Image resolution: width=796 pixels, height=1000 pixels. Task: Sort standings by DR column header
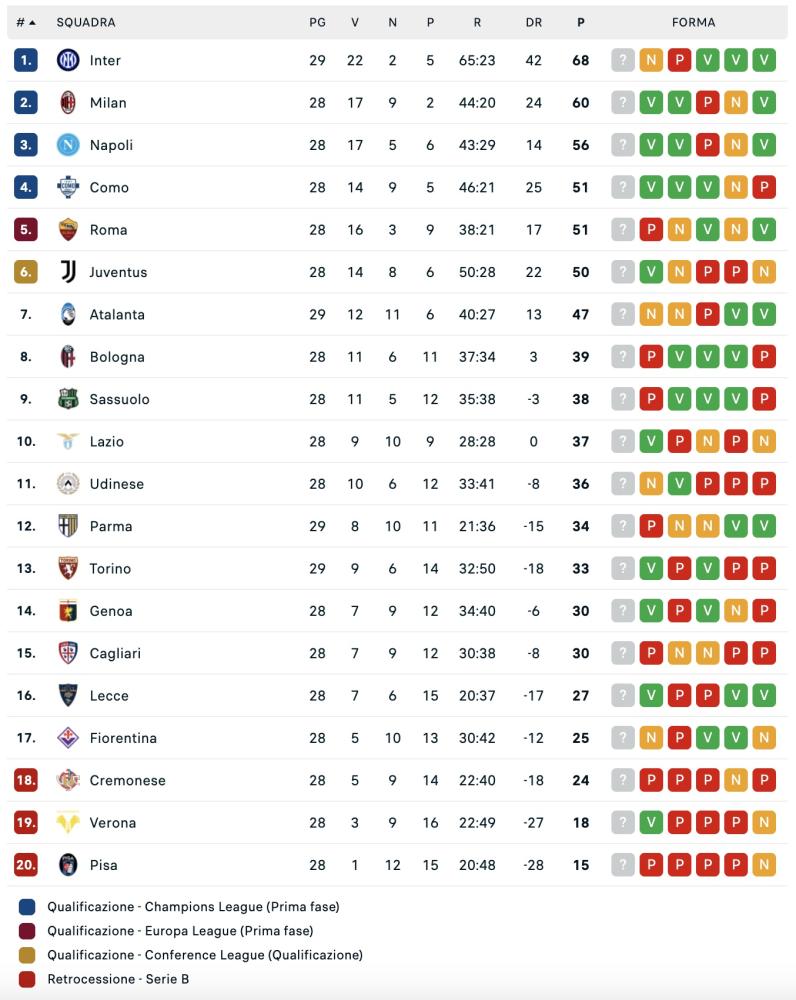click(x=533, y=22)
